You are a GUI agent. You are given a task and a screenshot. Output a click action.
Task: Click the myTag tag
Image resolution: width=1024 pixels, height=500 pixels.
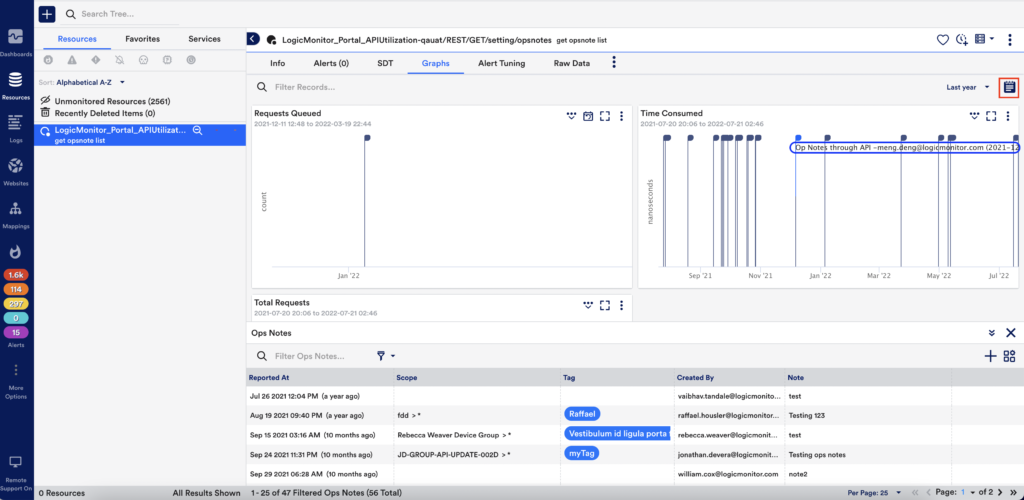coord(581,453)
